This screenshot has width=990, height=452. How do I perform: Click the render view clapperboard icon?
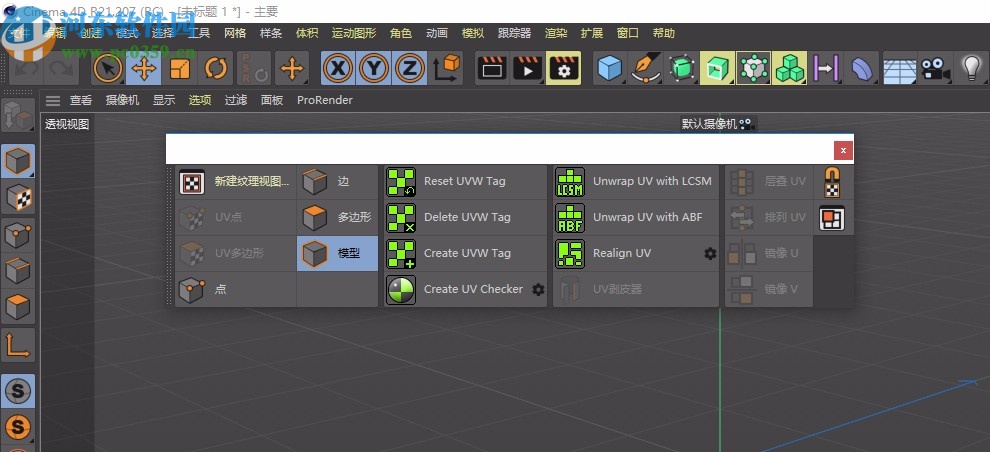492,68
